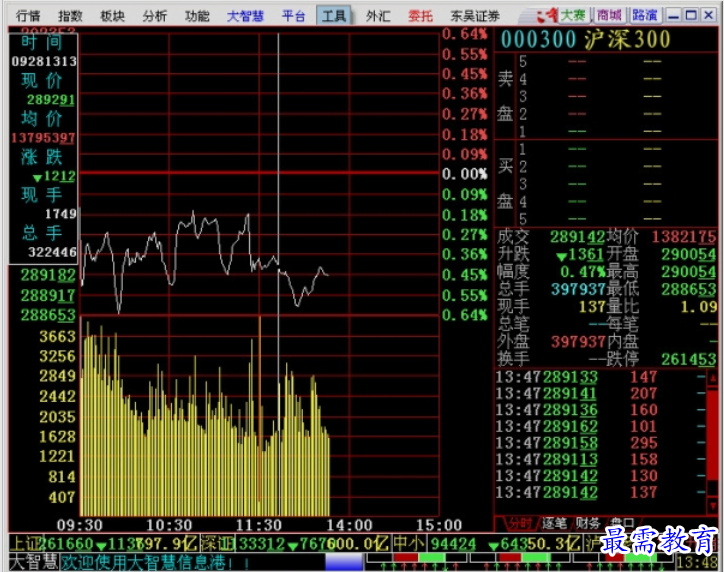Click the 现价 value 289291
This screenshot has height=572, width=724.
click(51, 100)
